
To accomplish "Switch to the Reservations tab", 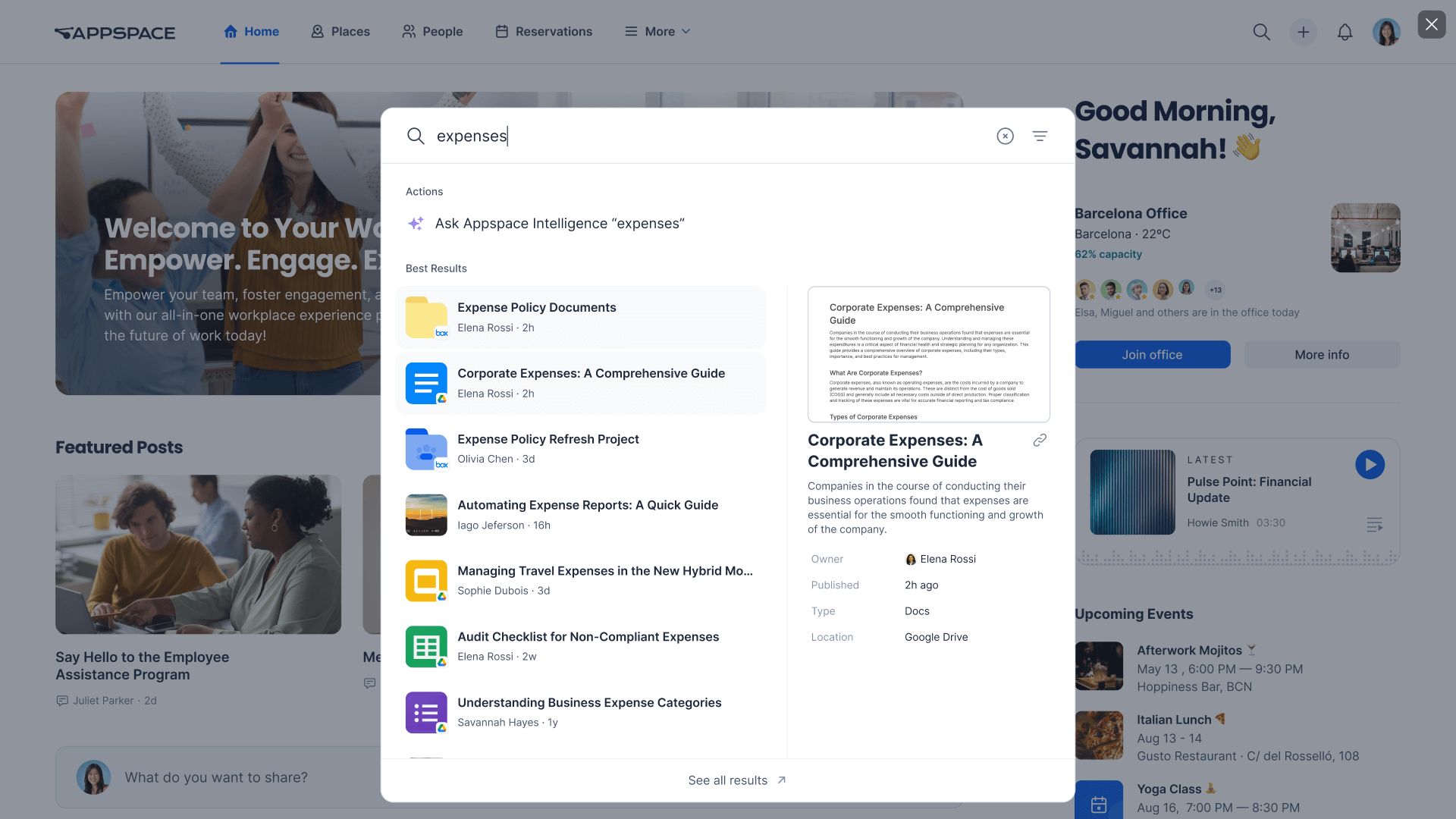I will click(x=544, y=31).
